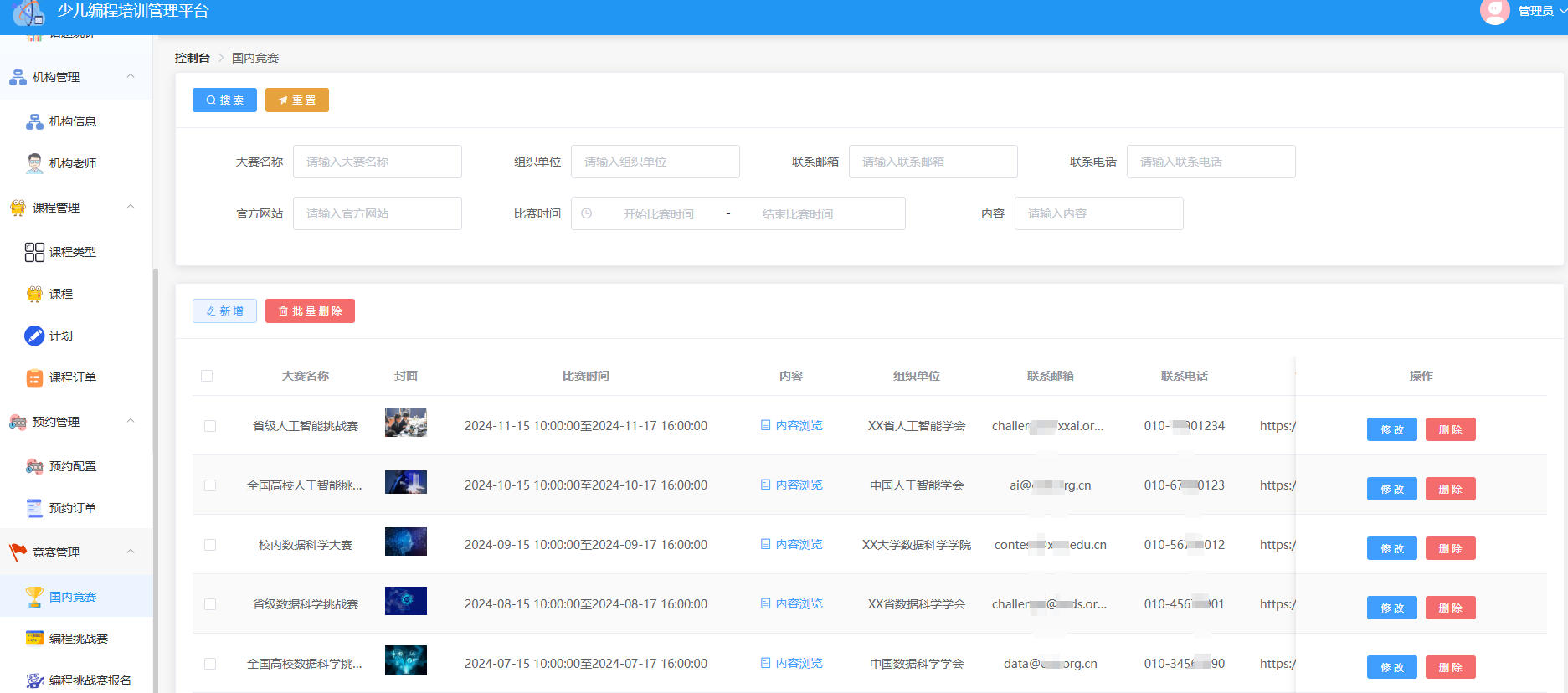1568x693 pixels.
Task: Focus the 组织单位 input field
Action: (x=655, y=162)
